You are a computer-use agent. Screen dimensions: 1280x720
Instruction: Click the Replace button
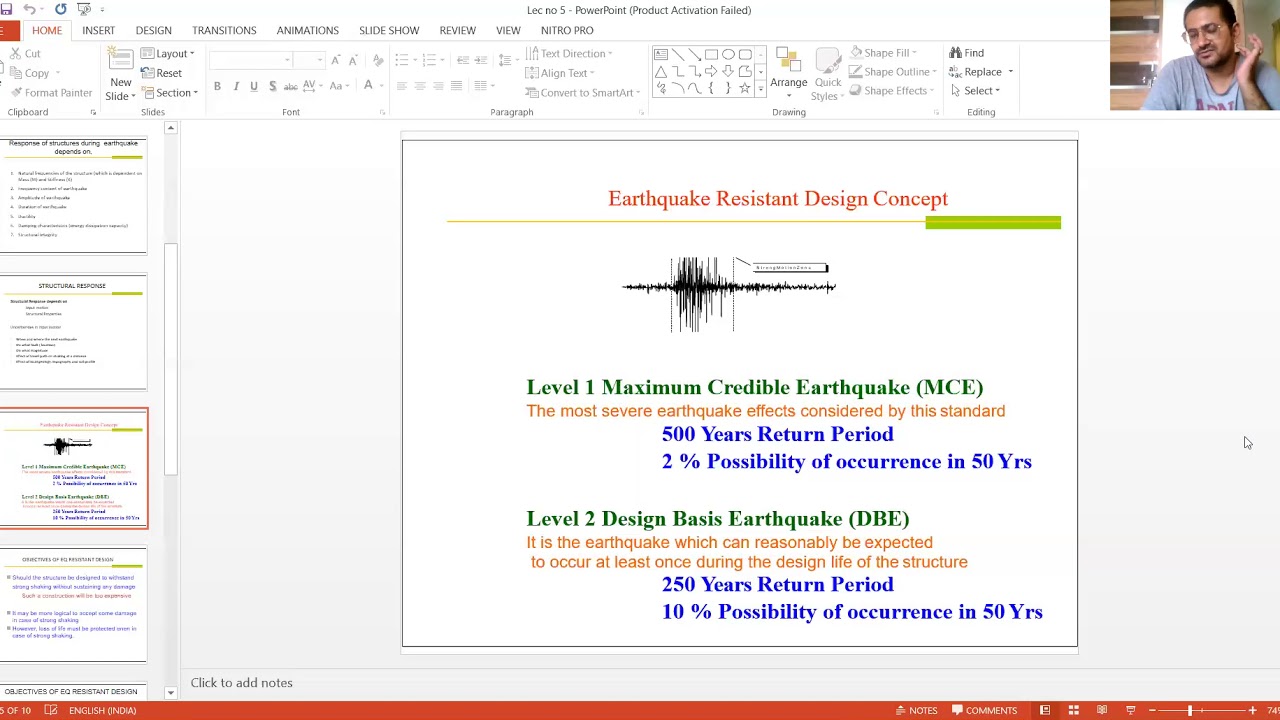click(x=982, y=72)
